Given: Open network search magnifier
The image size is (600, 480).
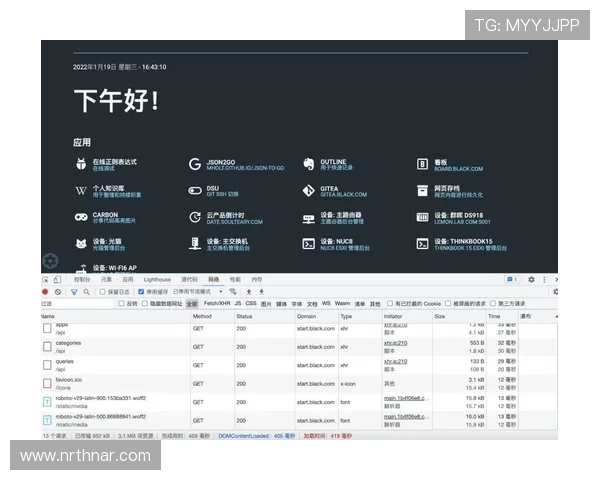Looking at the screenshot, I should [x=86, y=292].
